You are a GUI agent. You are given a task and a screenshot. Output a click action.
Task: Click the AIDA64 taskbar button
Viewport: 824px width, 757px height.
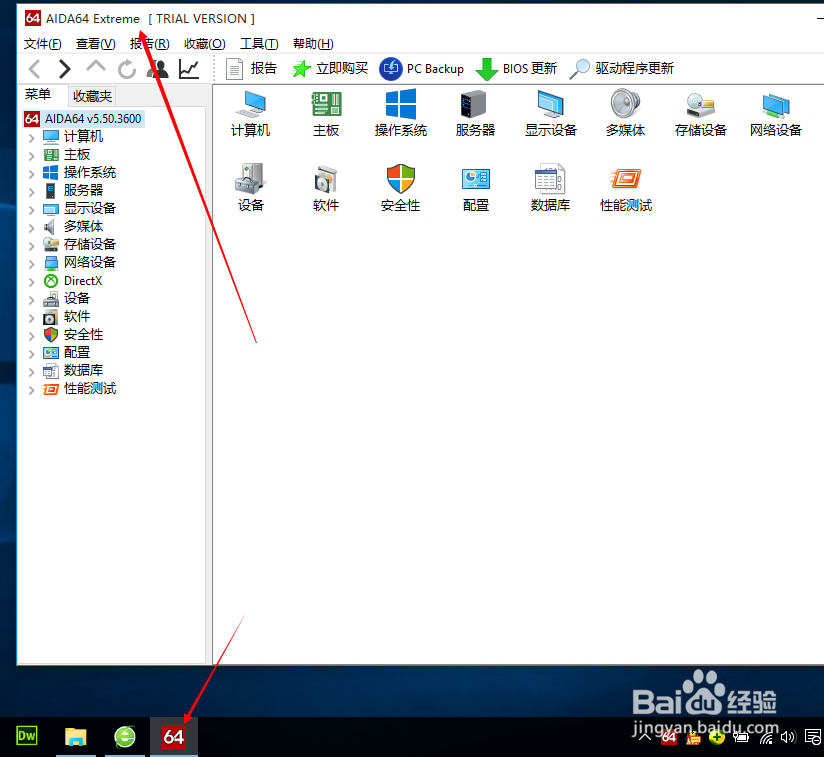(174, 737)
